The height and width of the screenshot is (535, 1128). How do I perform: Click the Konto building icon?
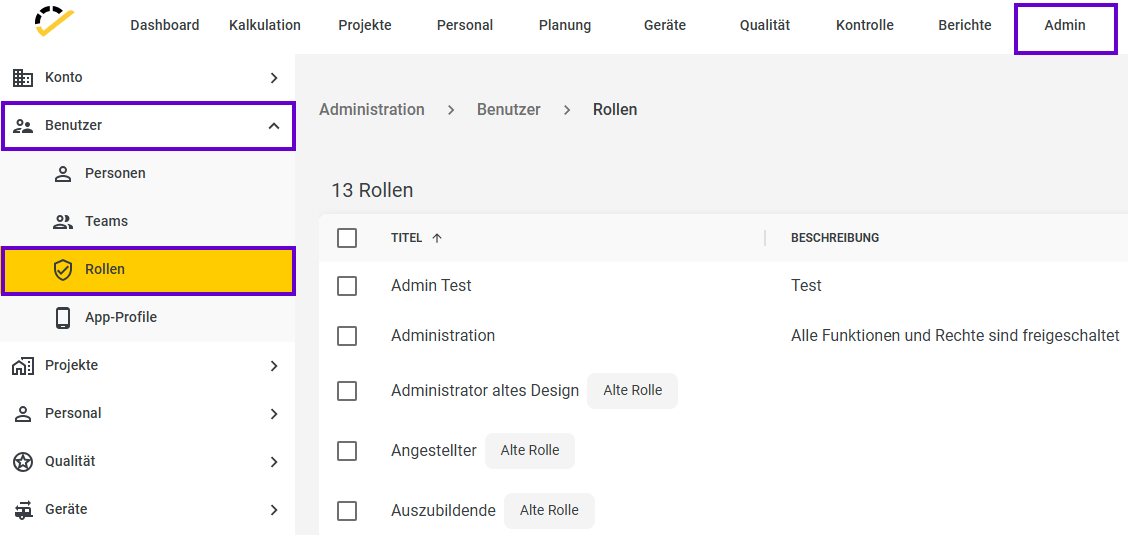[23, 78]
